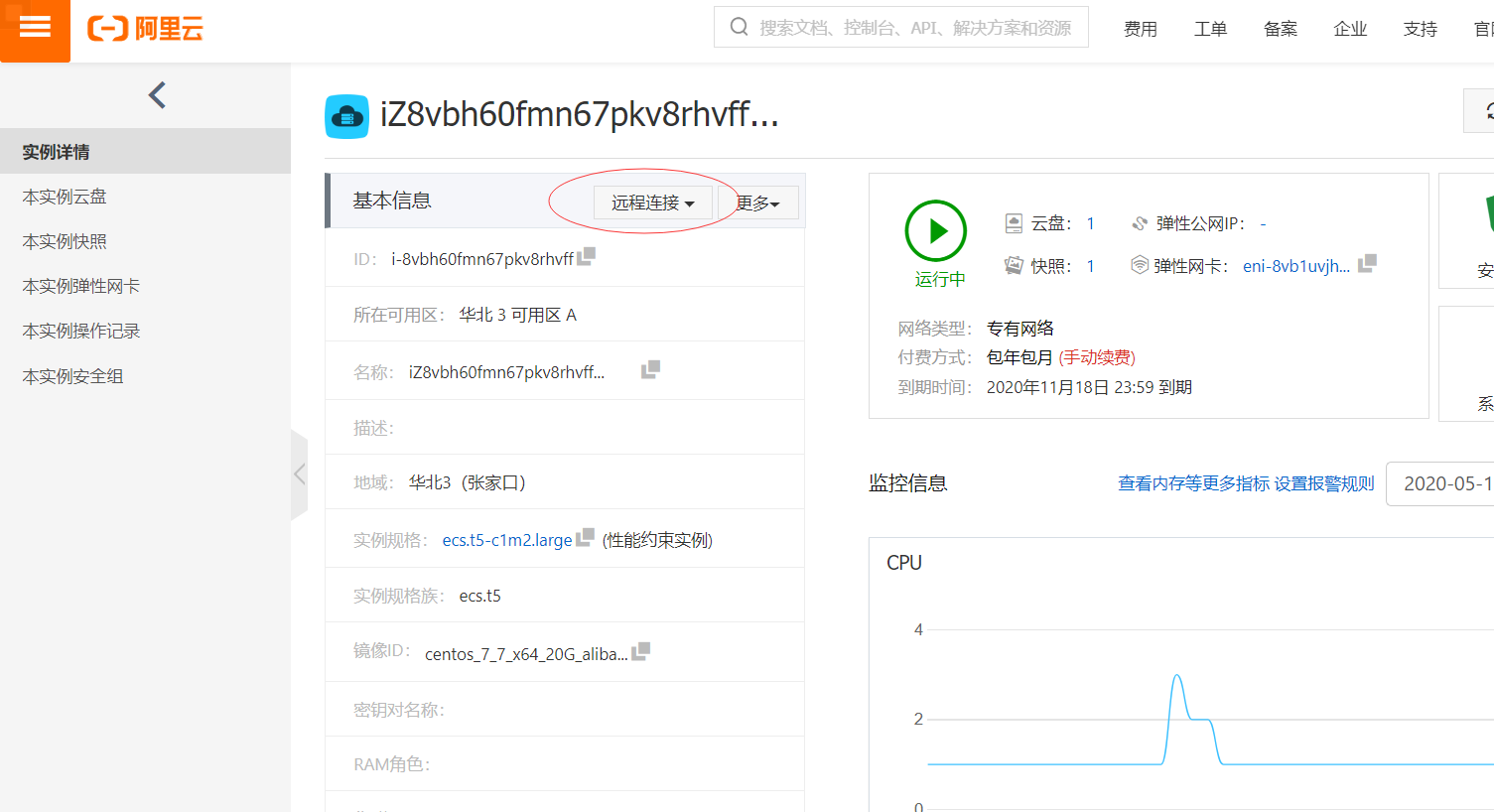Click the green running status play icon
Viewport: 1494px width, 812px height.
(x=935, y=231)
